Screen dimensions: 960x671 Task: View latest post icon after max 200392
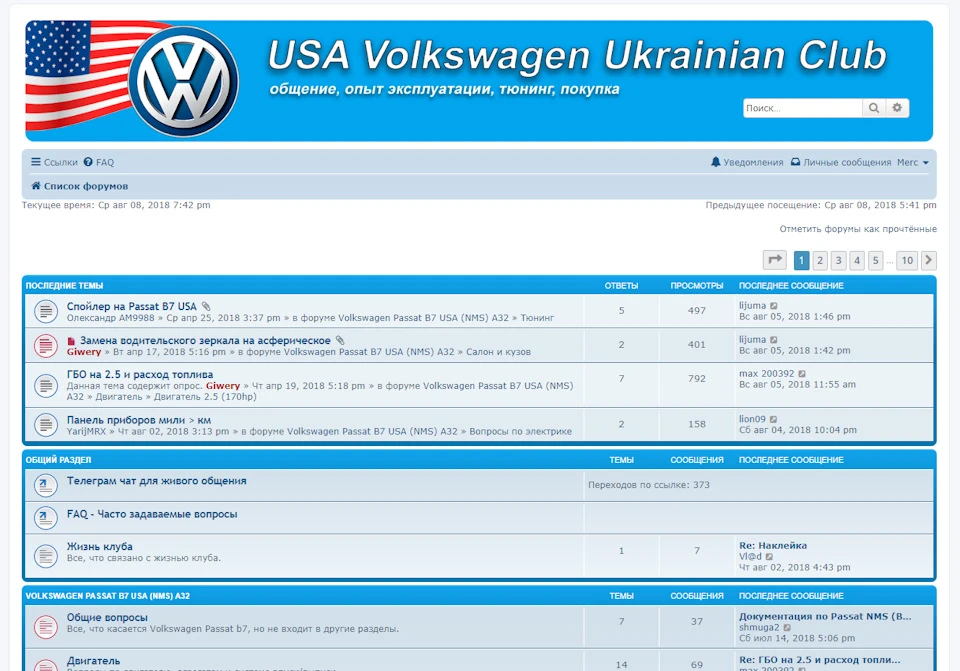click(x=802, y=373)
